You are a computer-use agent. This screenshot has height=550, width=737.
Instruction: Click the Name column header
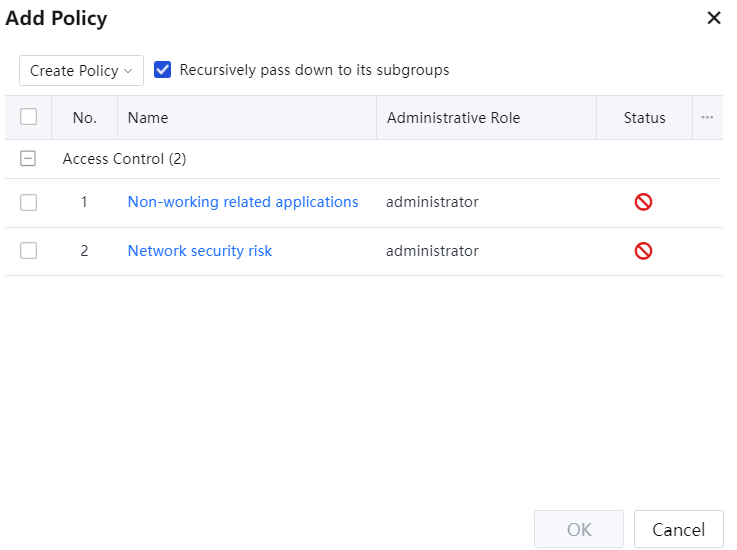(148, 118)
